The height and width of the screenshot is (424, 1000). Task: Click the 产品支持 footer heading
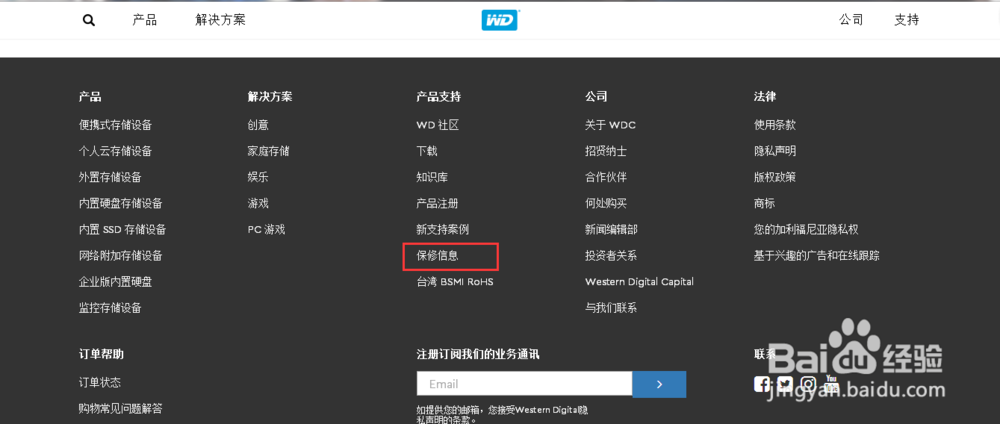[x=439, y=97]
